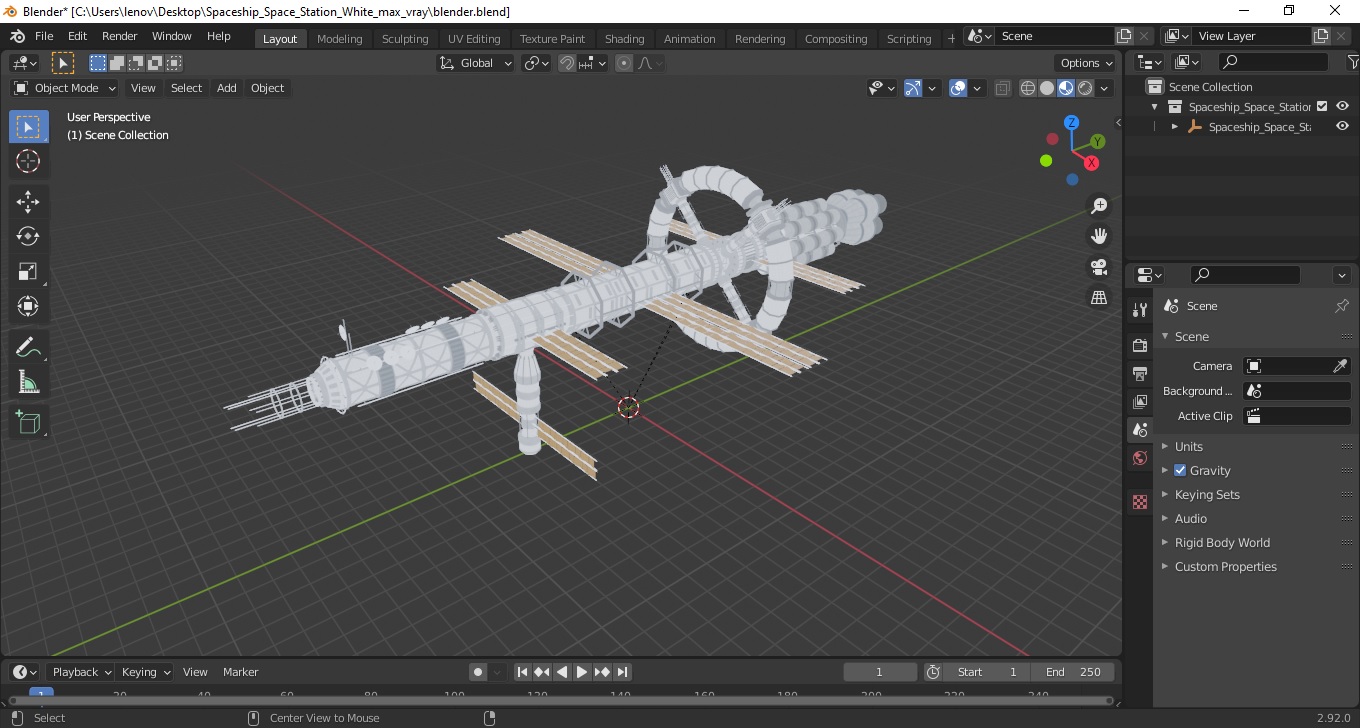
Task: Open the Options dropdown in header
Action: click(1087, 63)
